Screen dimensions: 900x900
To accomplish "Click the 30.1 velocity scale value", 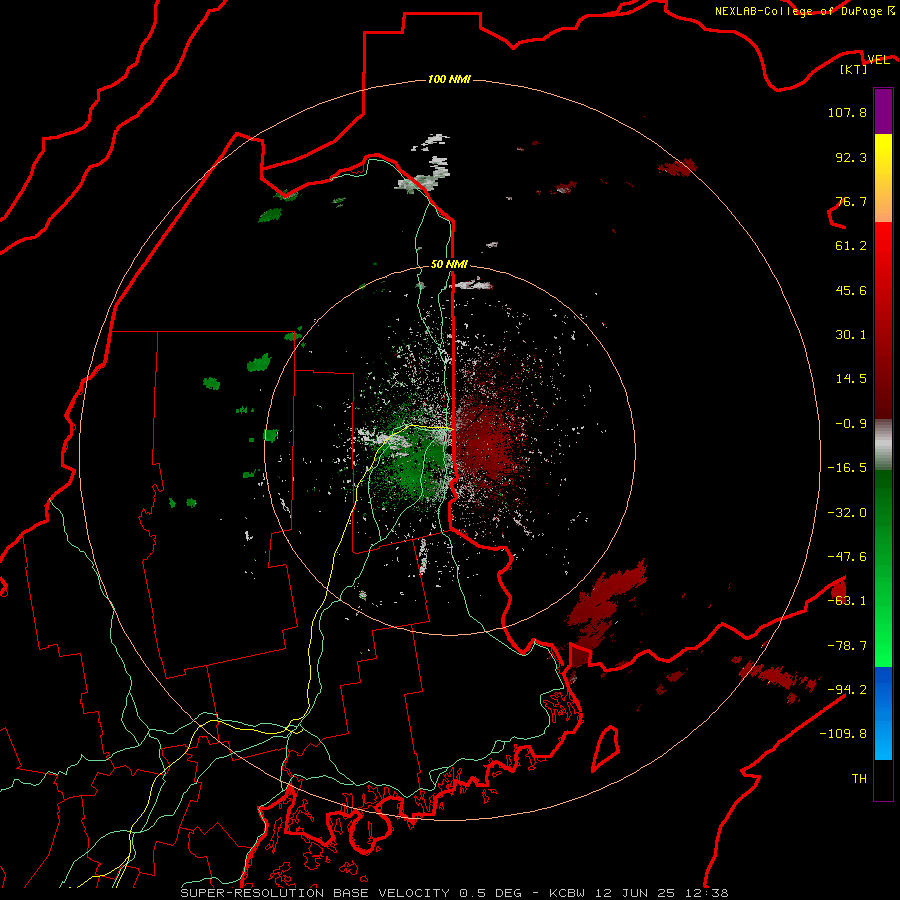I will coord(851,335).
